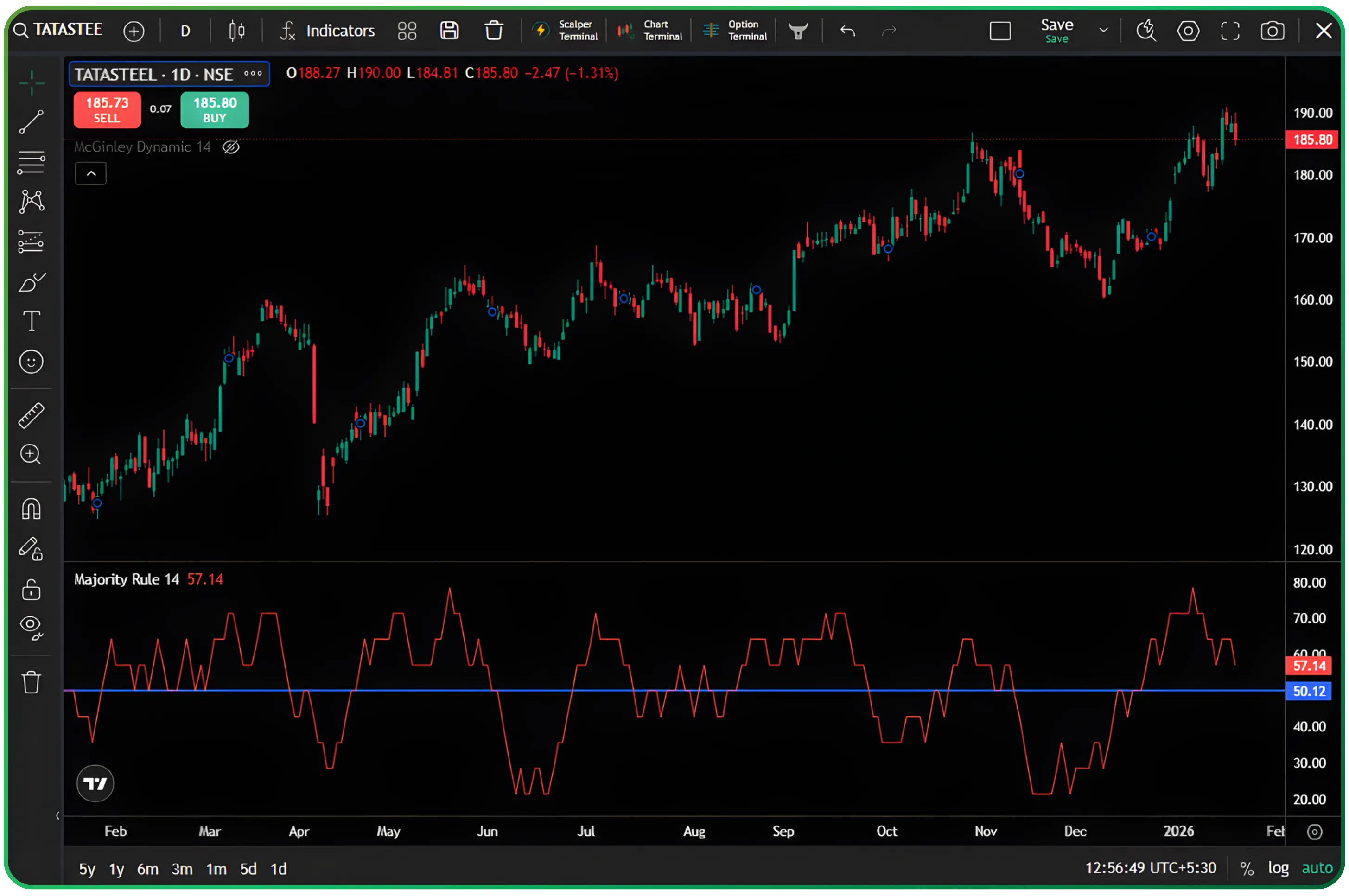The width and height of the screenshot is (1349, 896).
Task: Click the green 185.80 BUY button
Action: pyautogui.click(x=215, y=110)
